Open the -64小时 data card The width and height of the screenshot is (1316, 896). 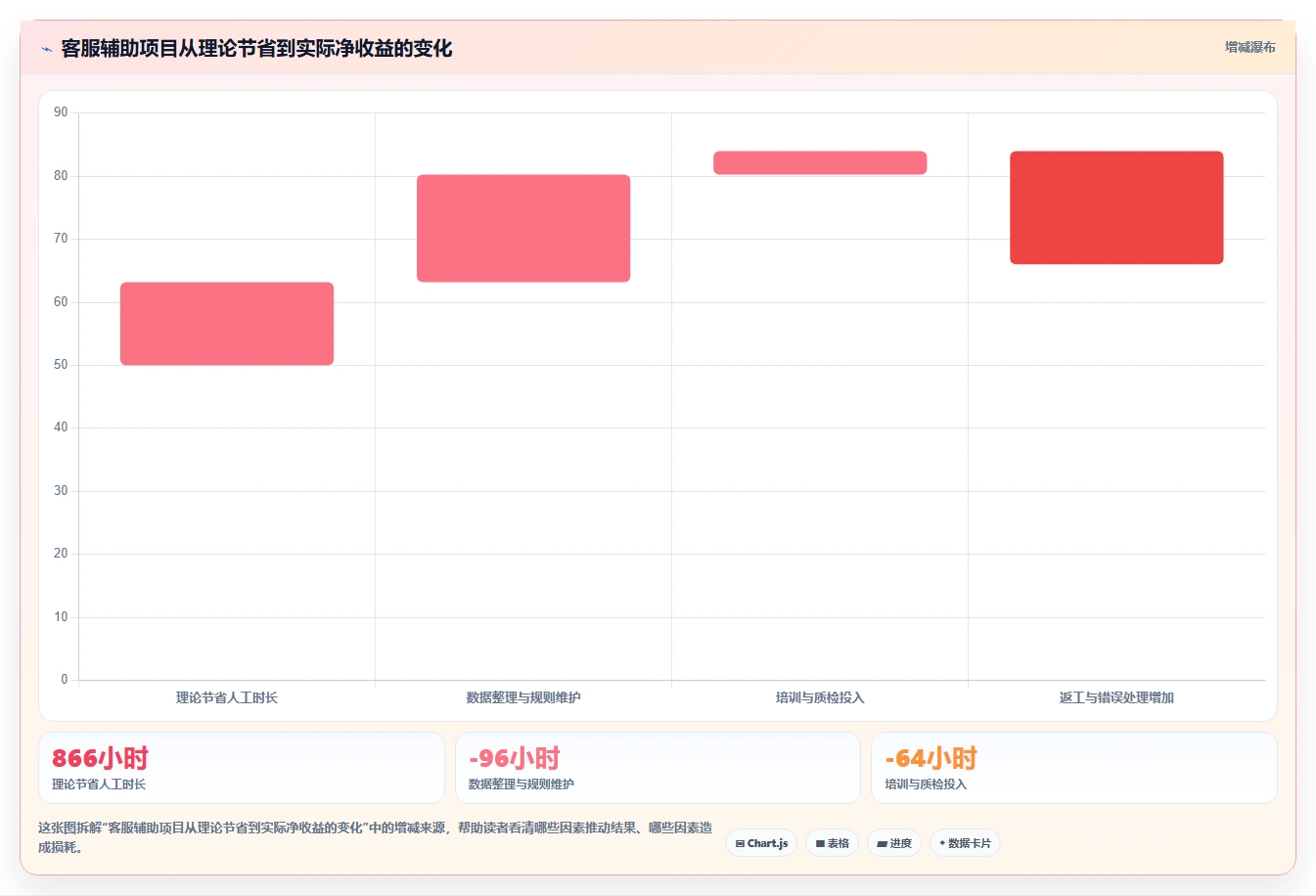1074,768
